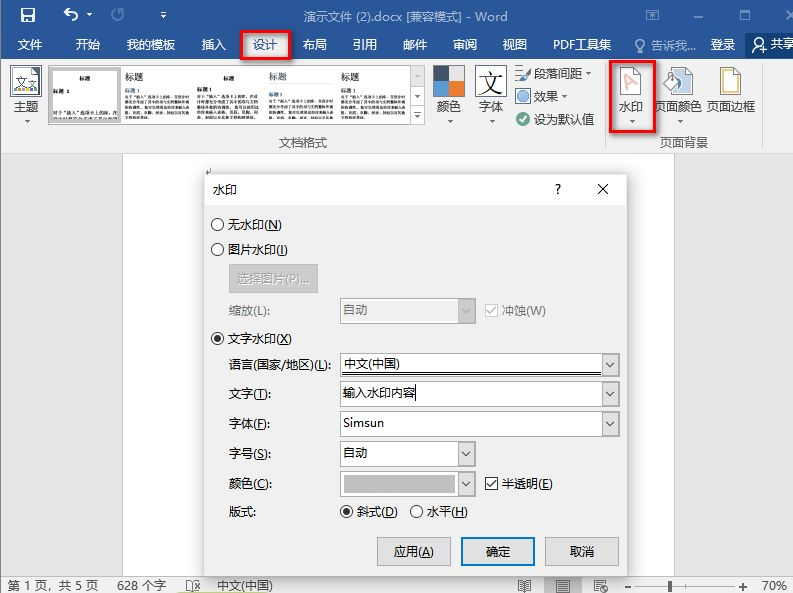
Task: Expand the 语言 language dropdown arrow
Action: tap(610, 364)
